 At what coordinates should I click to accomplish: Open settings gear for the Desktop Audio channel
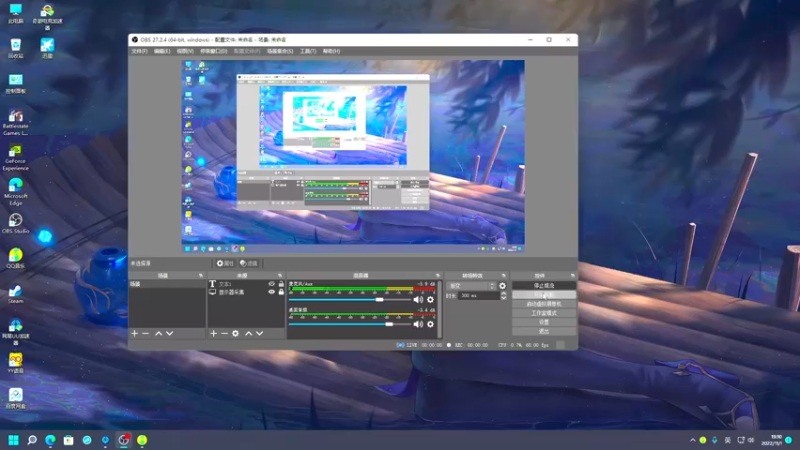click(x=430, y=324)
